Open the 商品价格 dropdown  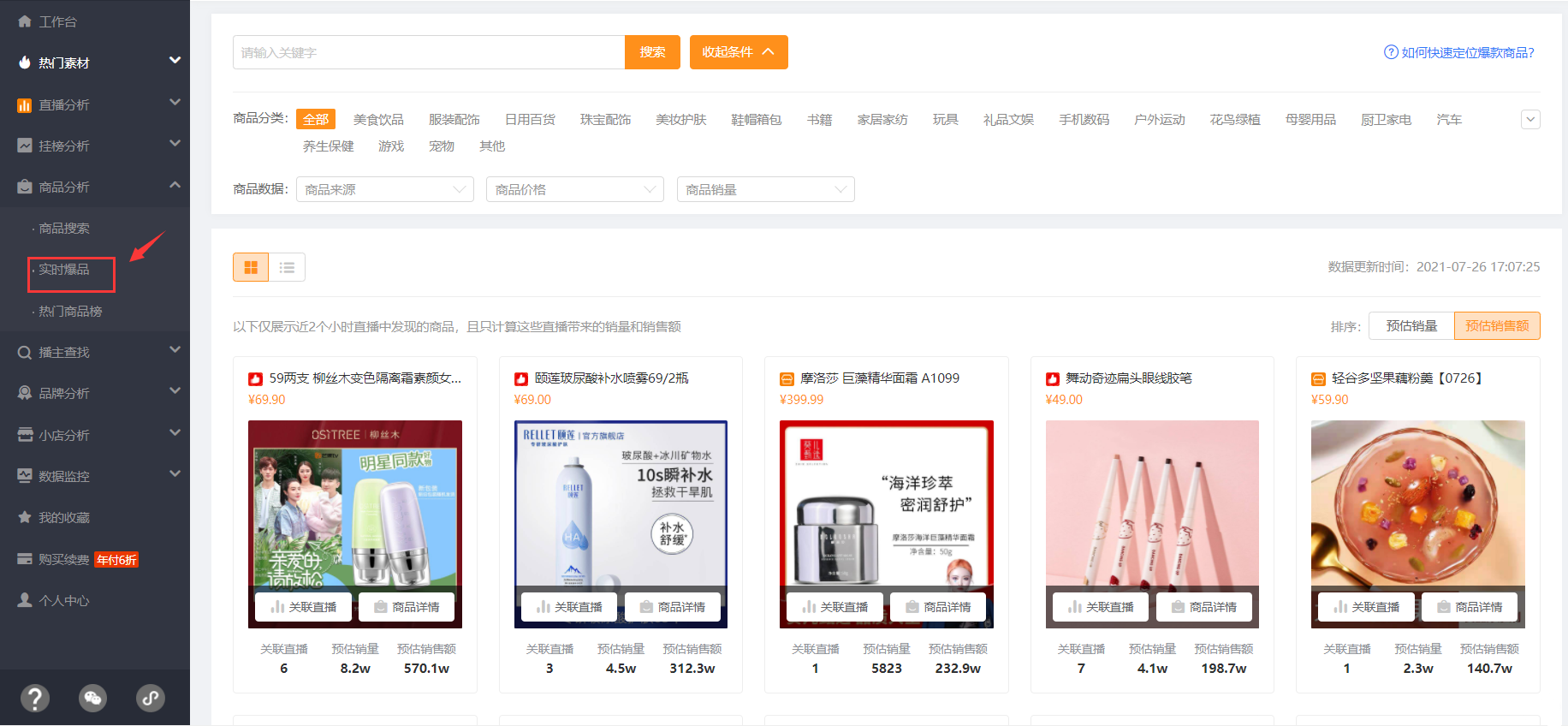575,189
